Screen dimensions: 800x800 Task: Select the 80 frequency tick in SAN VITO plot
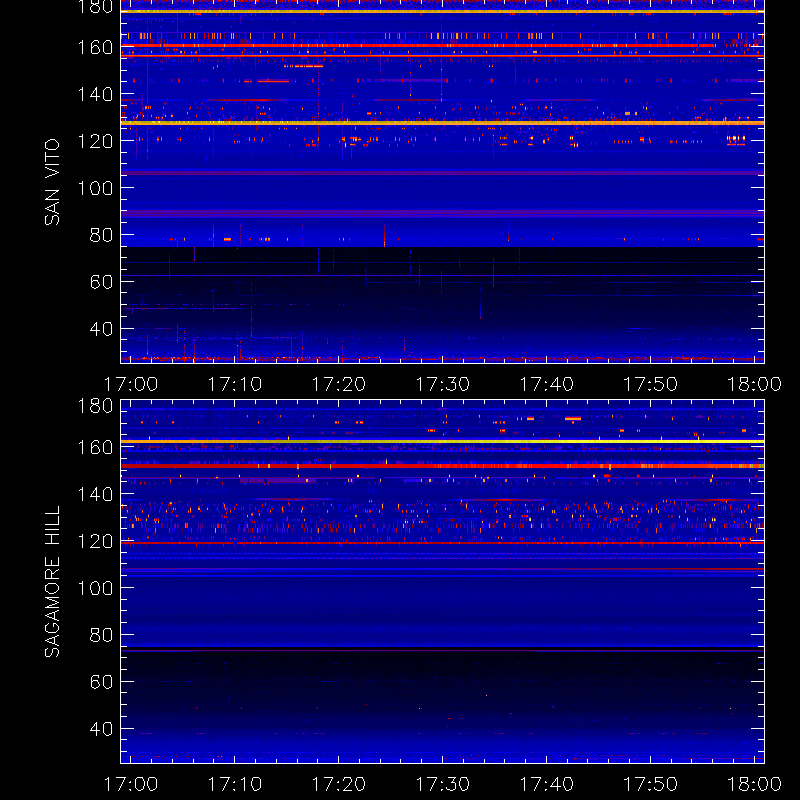[x=101, y=235]
